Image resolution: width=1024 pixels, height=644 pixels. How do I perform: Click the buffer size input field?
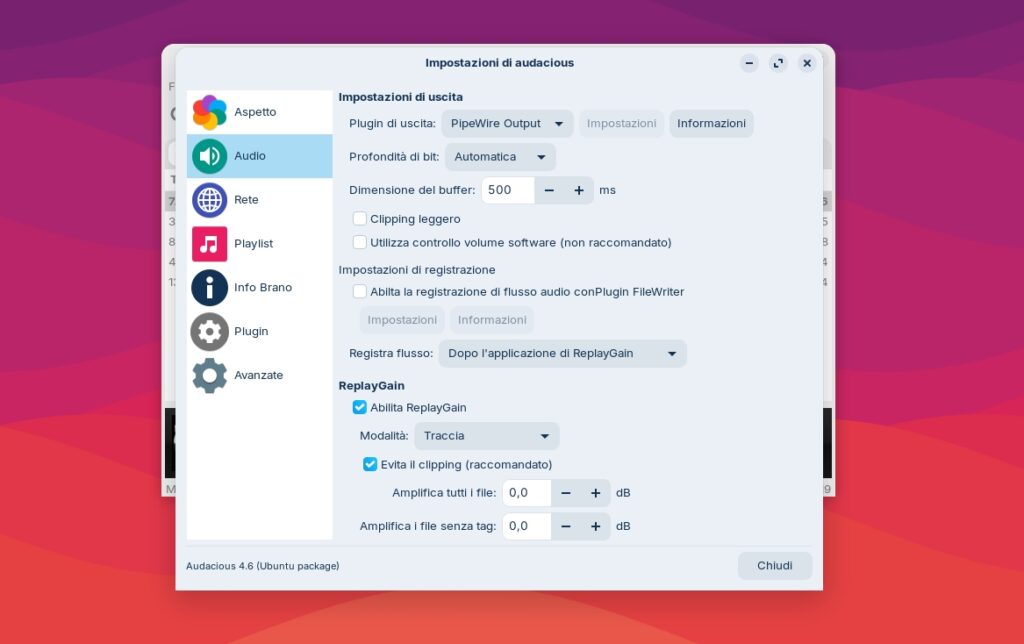508,190
